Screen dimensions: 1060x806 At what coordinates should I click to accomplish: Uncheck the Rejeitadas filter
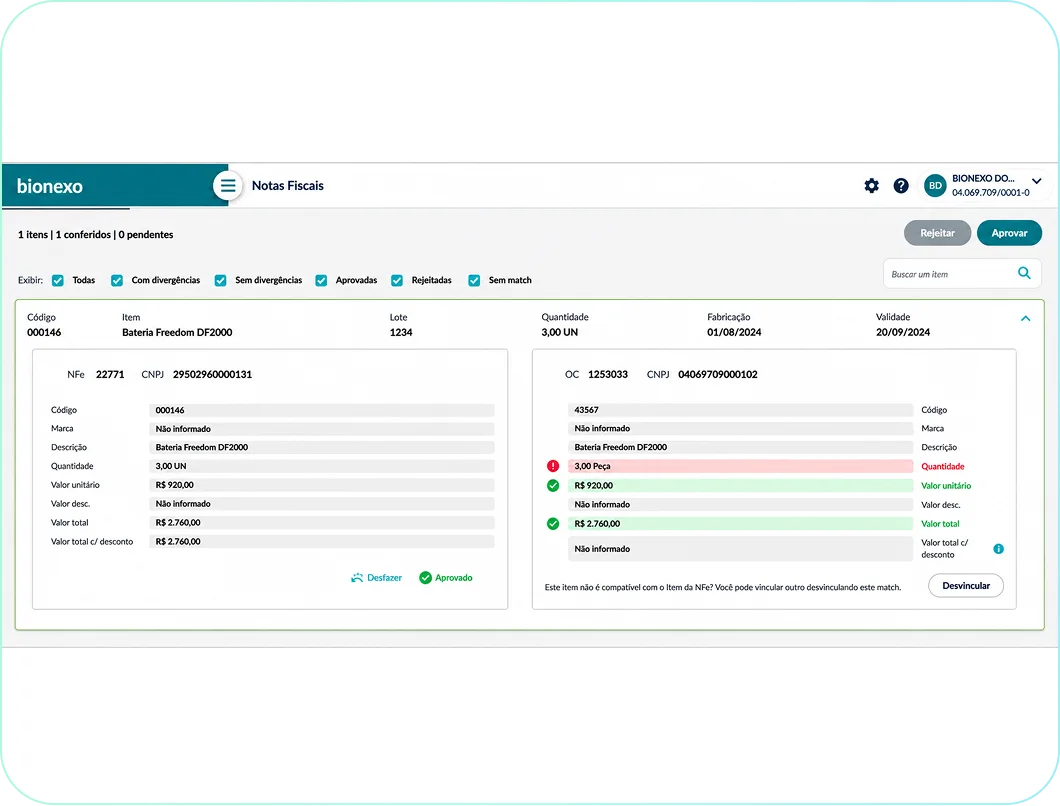tap(397, 280)
